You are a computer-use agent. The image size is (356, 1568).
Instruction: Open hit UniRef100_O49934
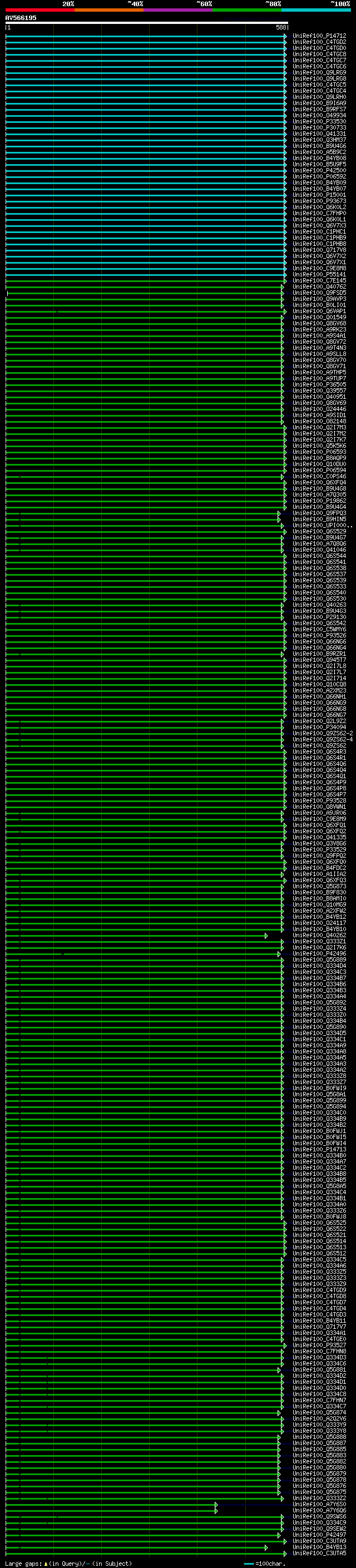(x=319, y=116)
